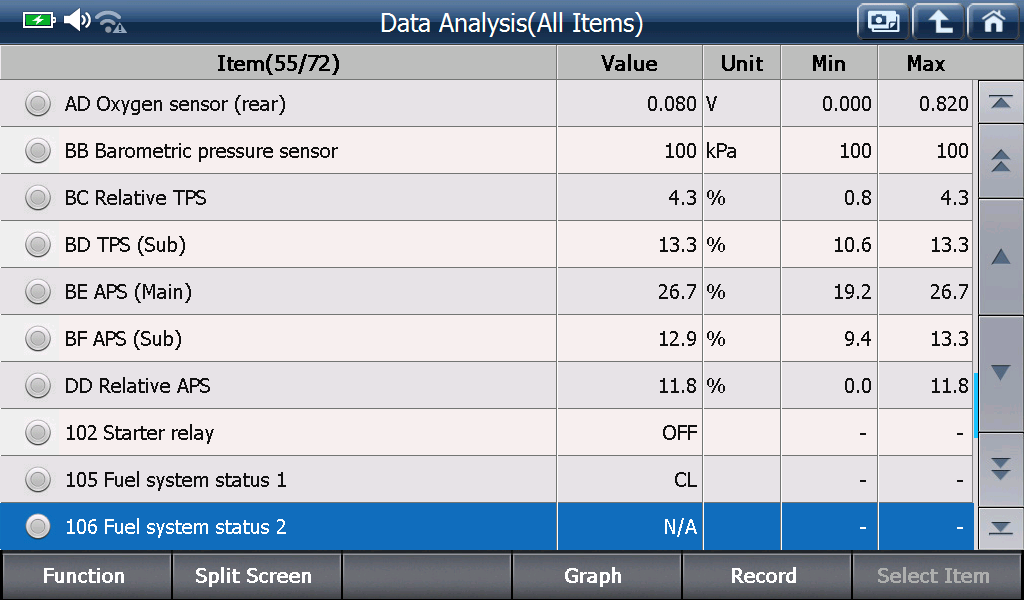This screenshot has height=600, width=1024.
Task: Jump to bottom of list arrow
Action: coord(1000,528)
